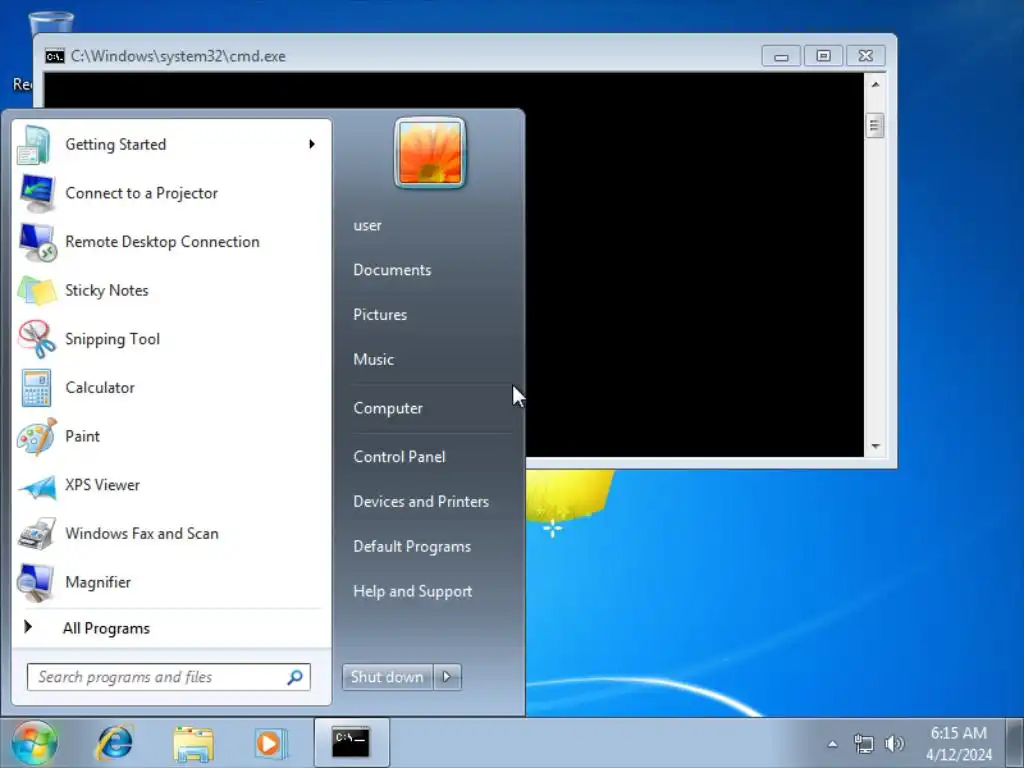This screenshot has width=1024, height=768.
Task: Minimize the cmd.exe window
Action: 781,56
